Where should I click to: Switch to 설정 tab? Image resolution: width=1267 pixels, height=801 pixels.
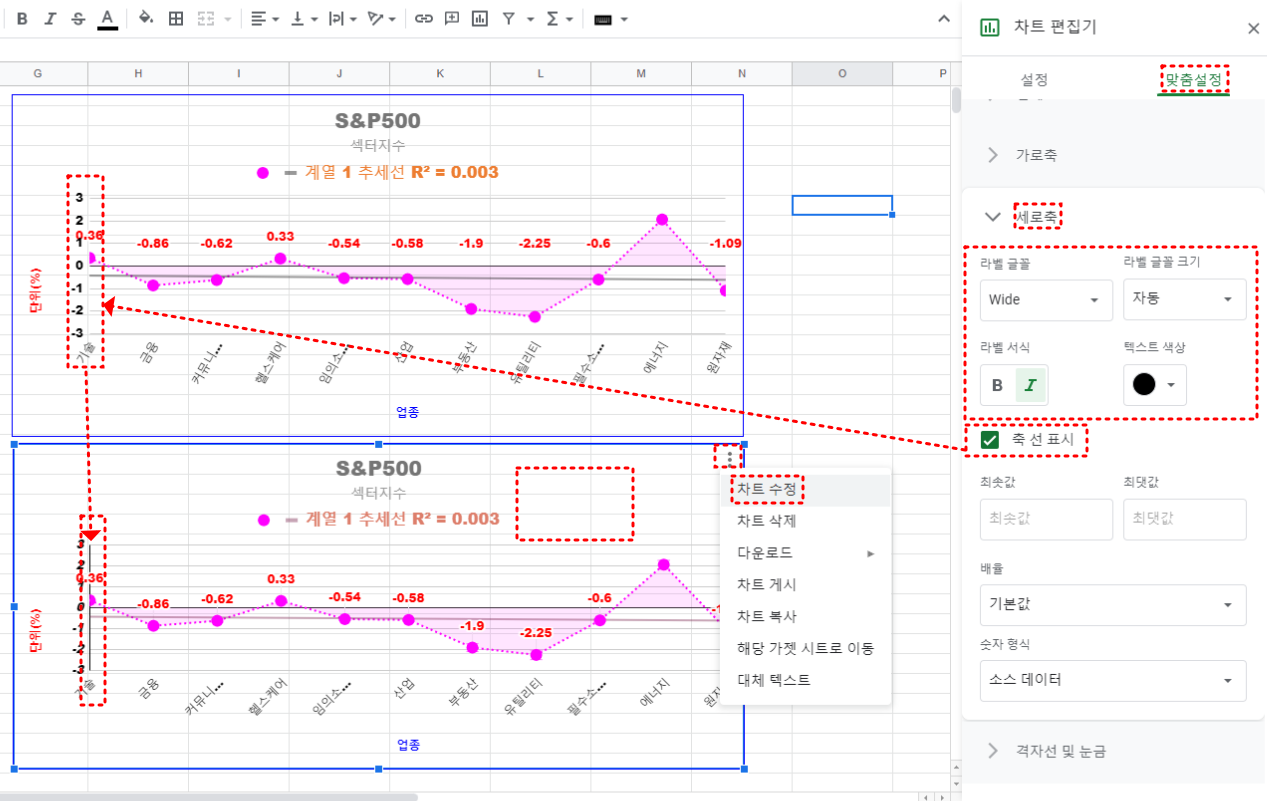click(1035, 79)
